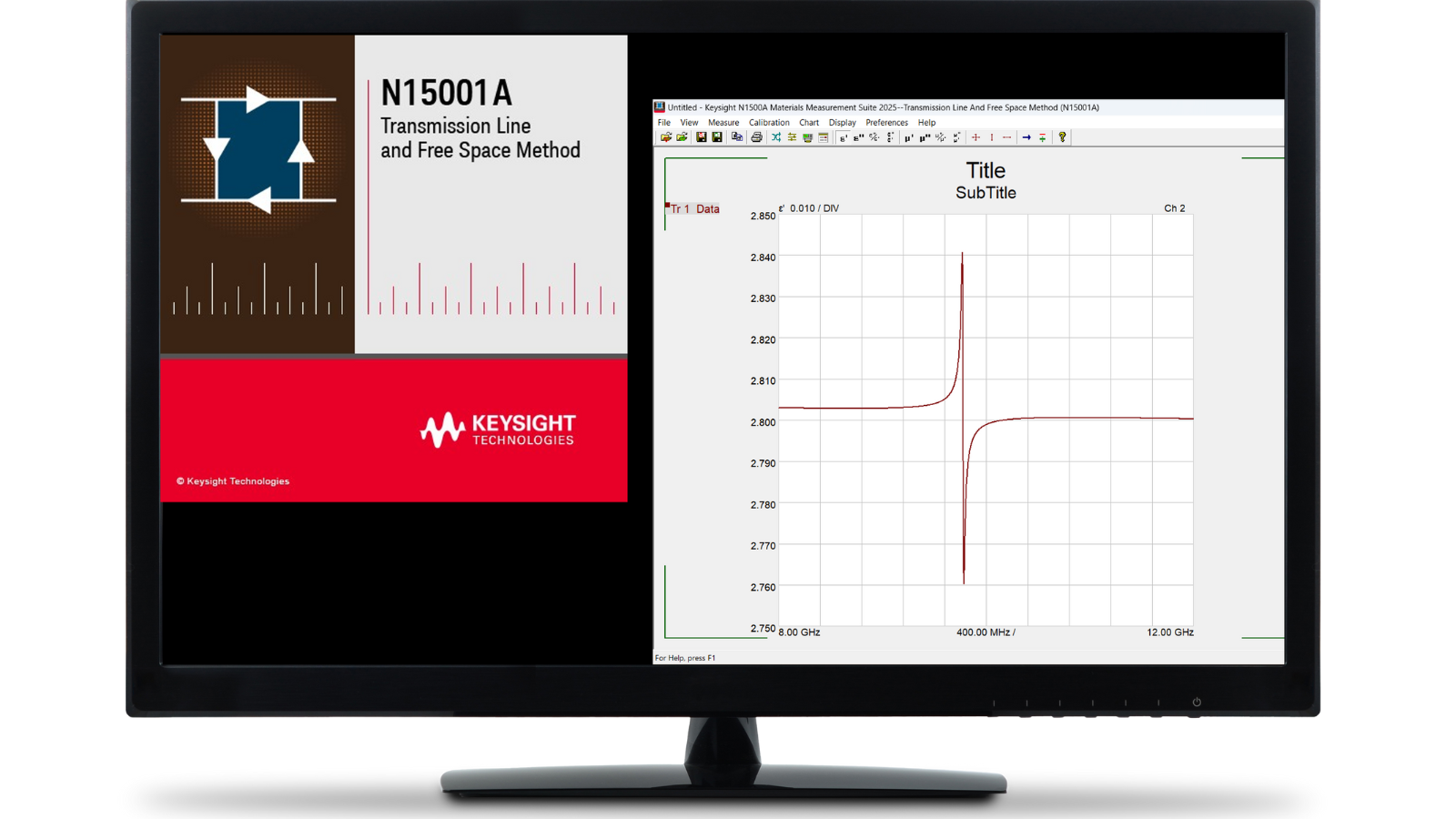The image size is (1456, 819).
Task: Click the copy to clipboard icon
Action: tap(737, 137)
